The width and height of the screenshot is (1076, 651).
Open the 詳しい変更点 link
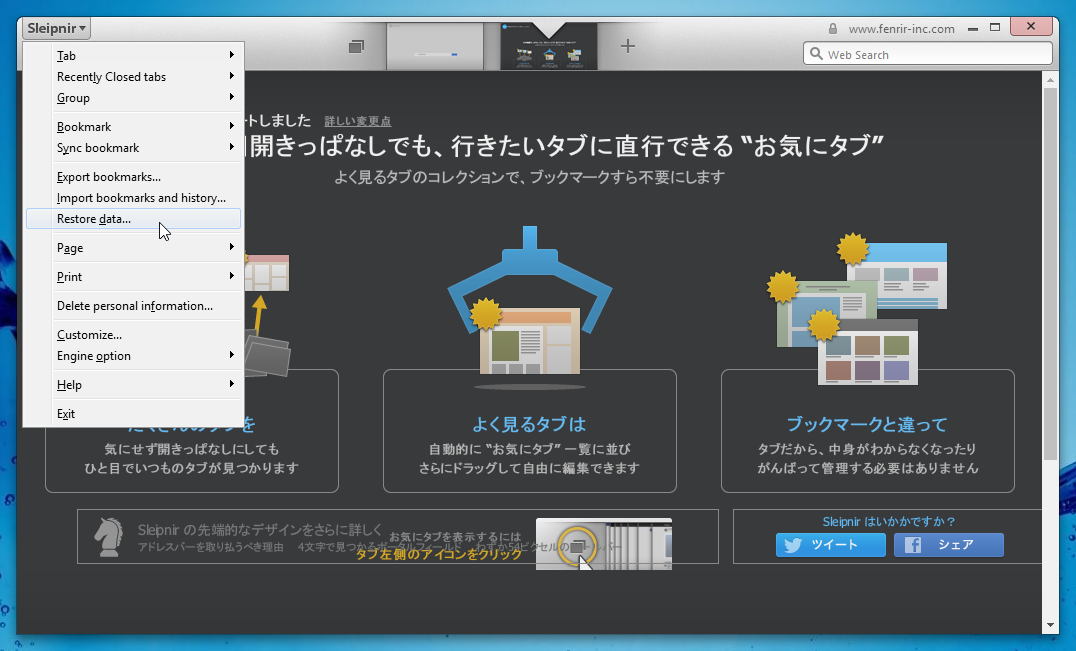click(358, 121)
